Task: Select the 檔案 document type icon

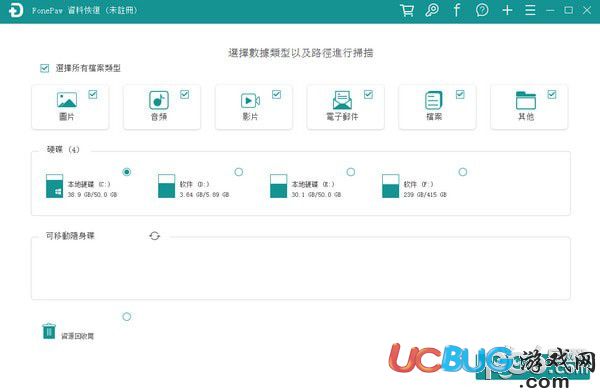Action: pos(434,100)
